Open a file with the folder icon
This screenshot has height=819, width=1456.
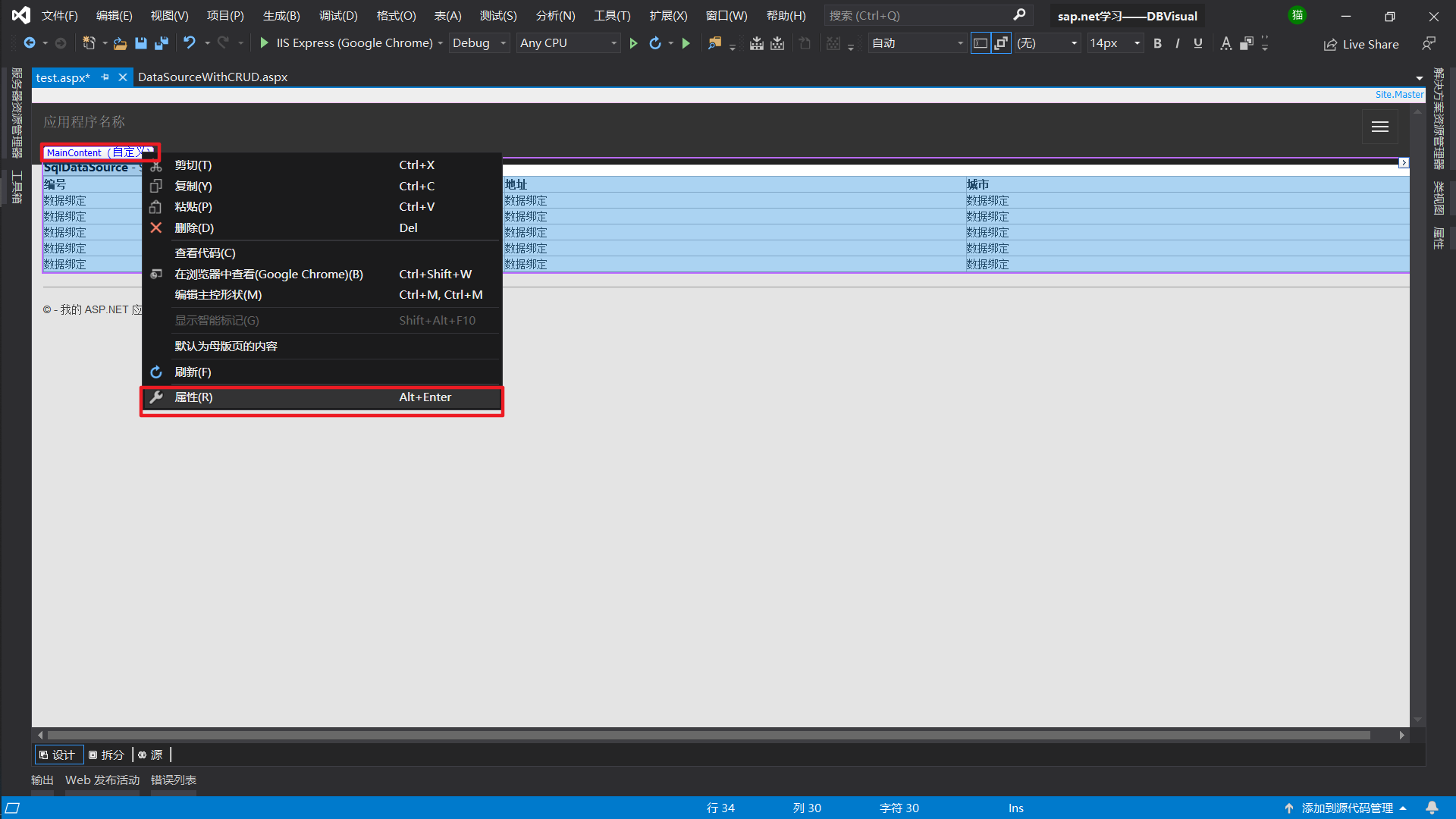click(x=120, y=43)
